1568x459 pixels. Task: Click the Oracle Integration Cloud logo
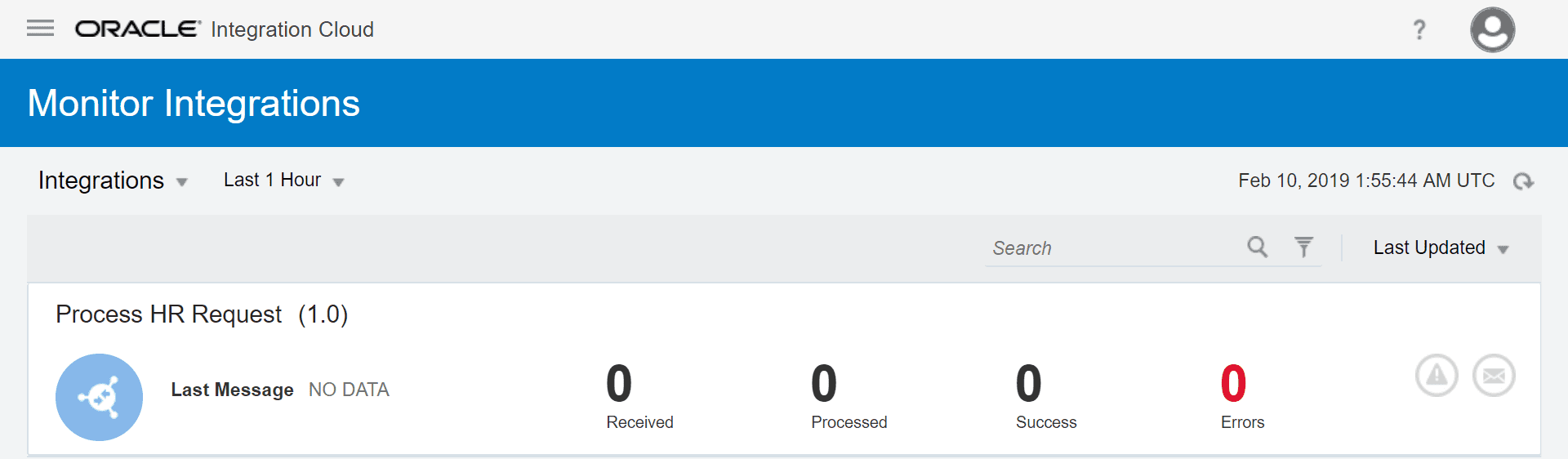point(225,29)
